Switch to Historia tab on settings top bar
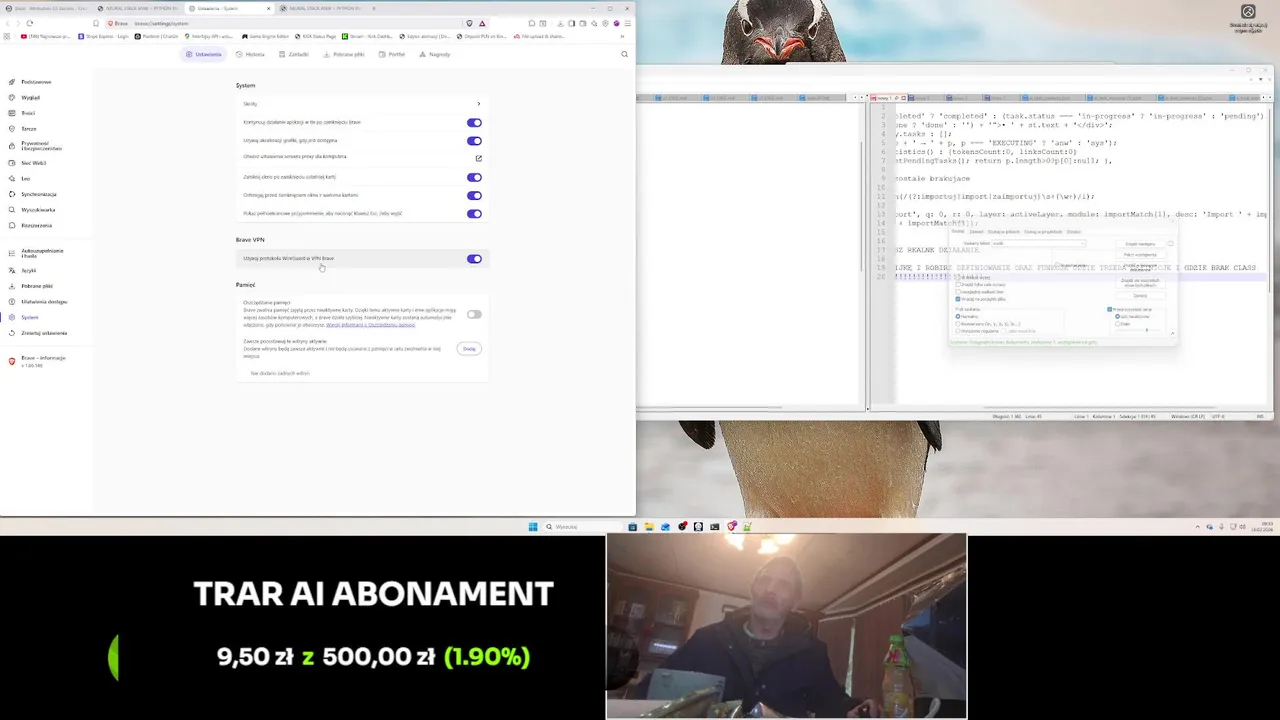Screen dimensions: 1280x720 click(x=250, y=54)
